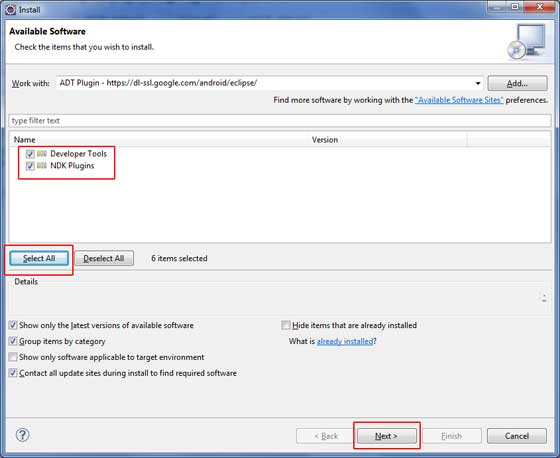Viewport: 560px width, 458px height.
Task: Click the help question mark icon
Action: click(x=22, y=435)
